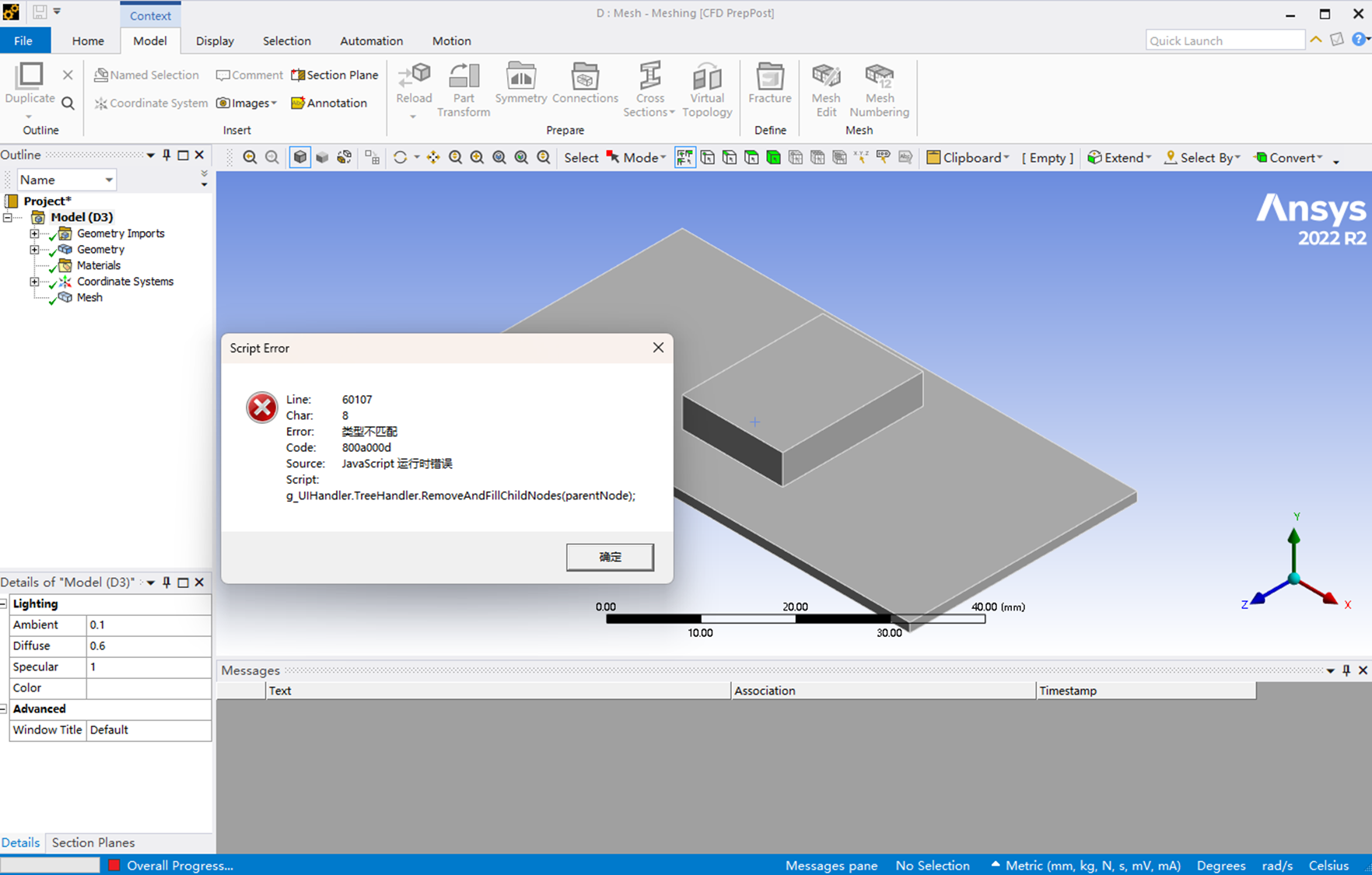Open the Mesh Numbering tool

coord(880,89)
